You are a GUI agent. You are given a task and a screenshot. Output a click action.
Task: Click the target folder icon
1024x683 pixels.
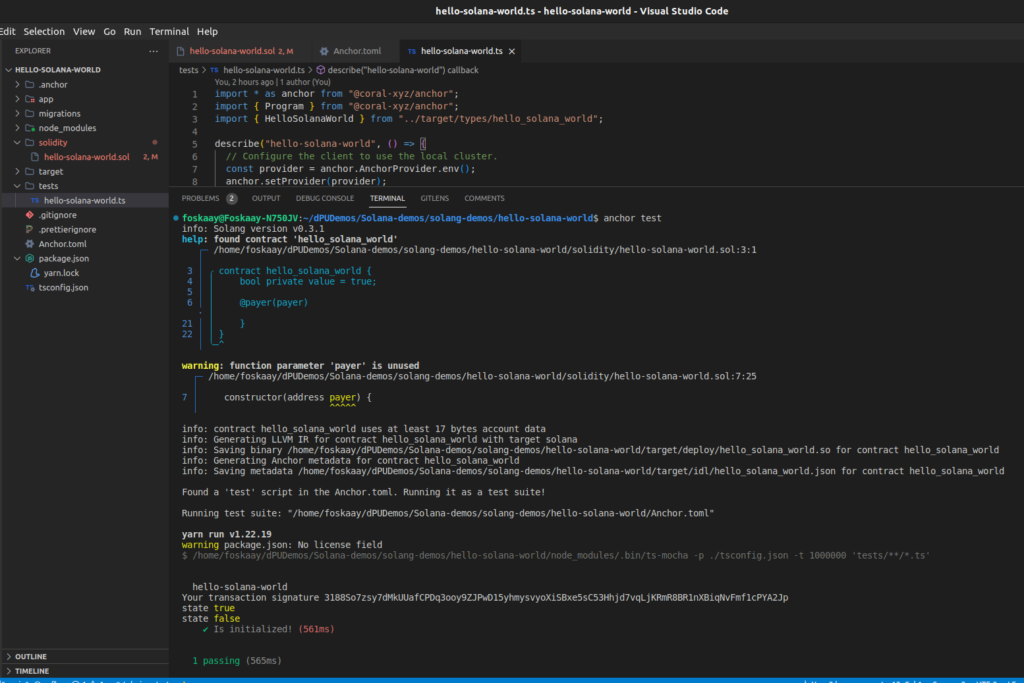29,172
